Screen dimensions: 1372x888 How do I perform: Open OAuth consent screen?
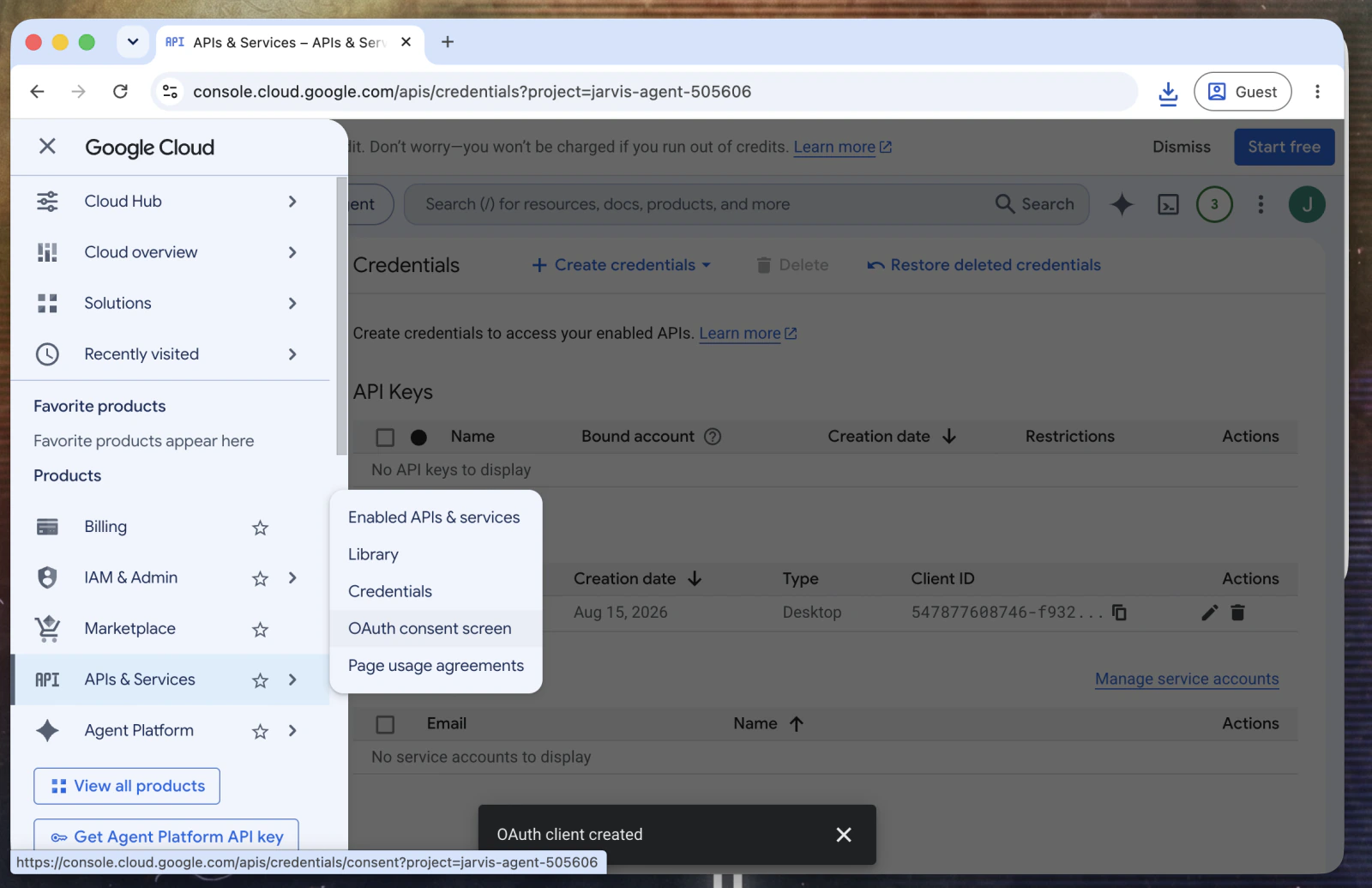(x=435, y=628)
